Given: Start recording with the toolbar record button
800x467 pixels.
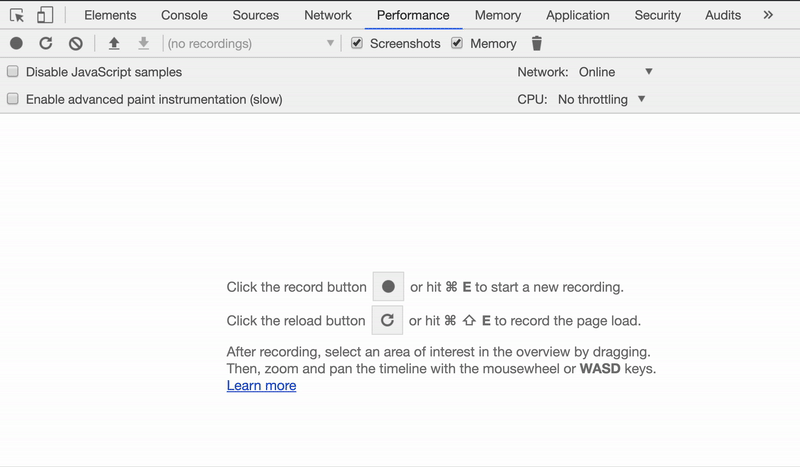Looking at the screenshot, I should (16, 43).
